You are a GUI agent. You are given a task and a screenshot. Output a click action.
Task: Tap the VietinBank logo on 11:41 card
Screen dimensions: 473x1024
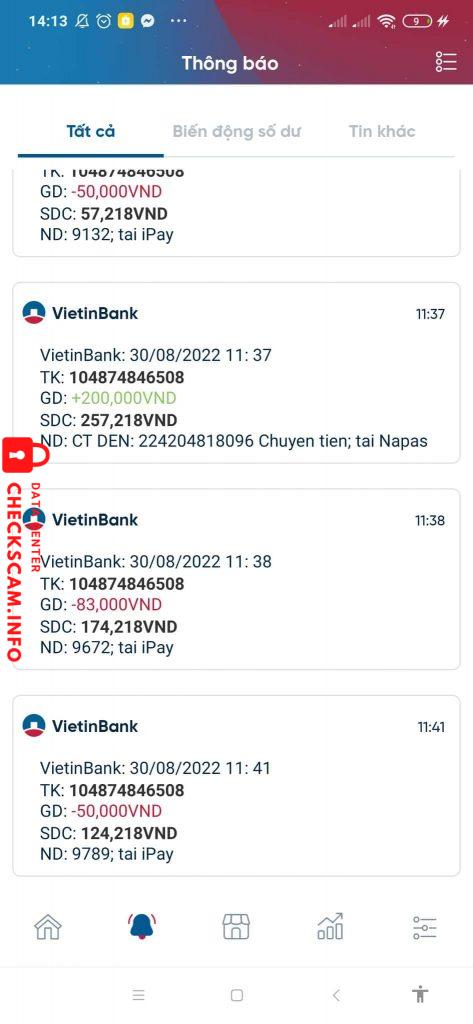(34, 726)
